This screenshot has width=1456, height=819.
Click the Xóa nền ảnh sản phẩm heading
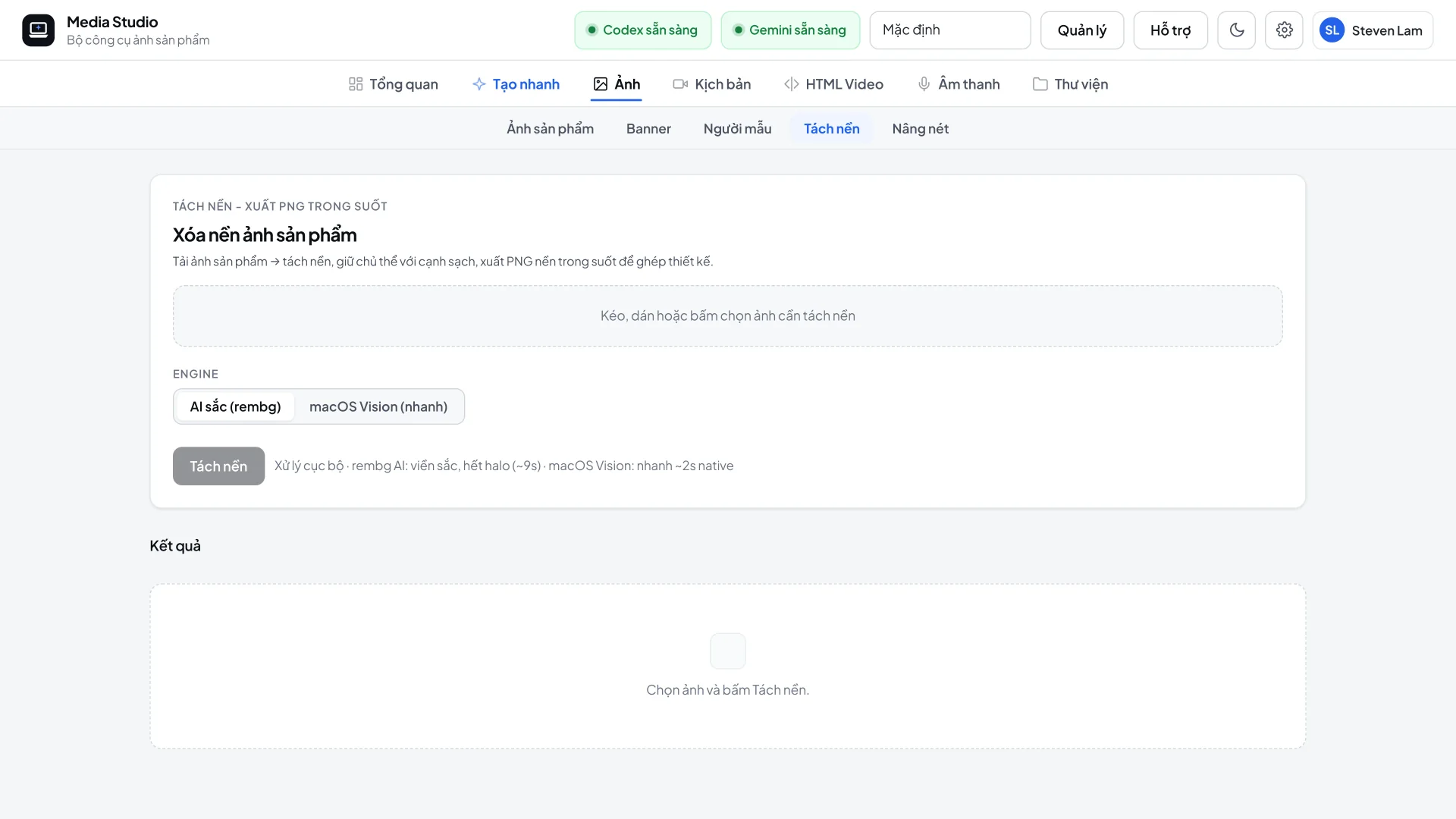(265, 235)
